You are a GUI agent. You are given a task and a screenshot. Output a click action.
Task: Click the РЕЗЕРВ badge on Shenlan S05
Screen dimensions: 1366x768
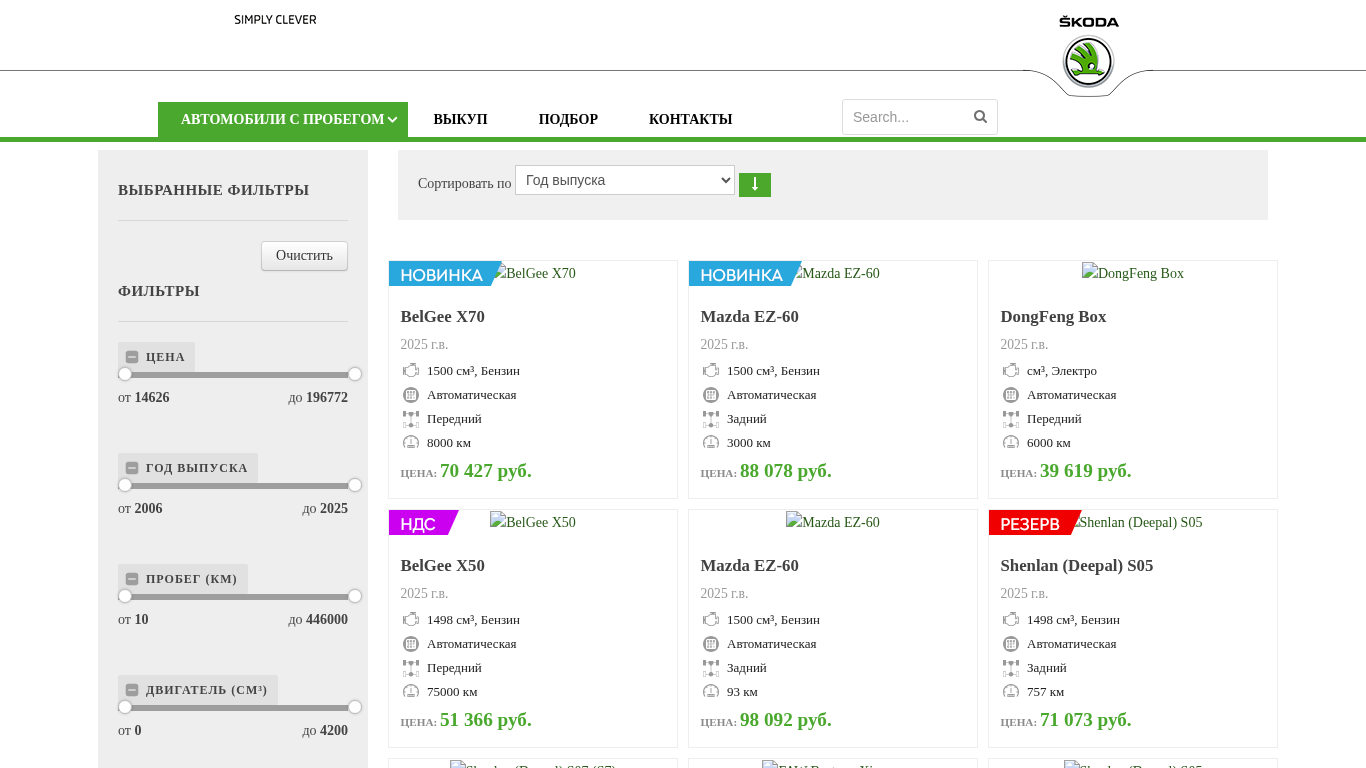click(x=1031, y=523)
